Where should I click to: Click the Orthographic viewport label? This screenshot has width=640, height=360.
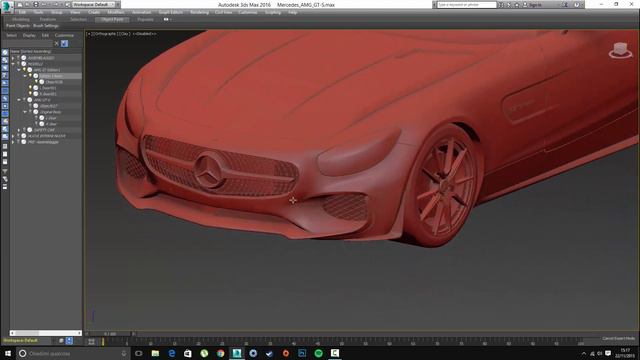click(106, 34)
